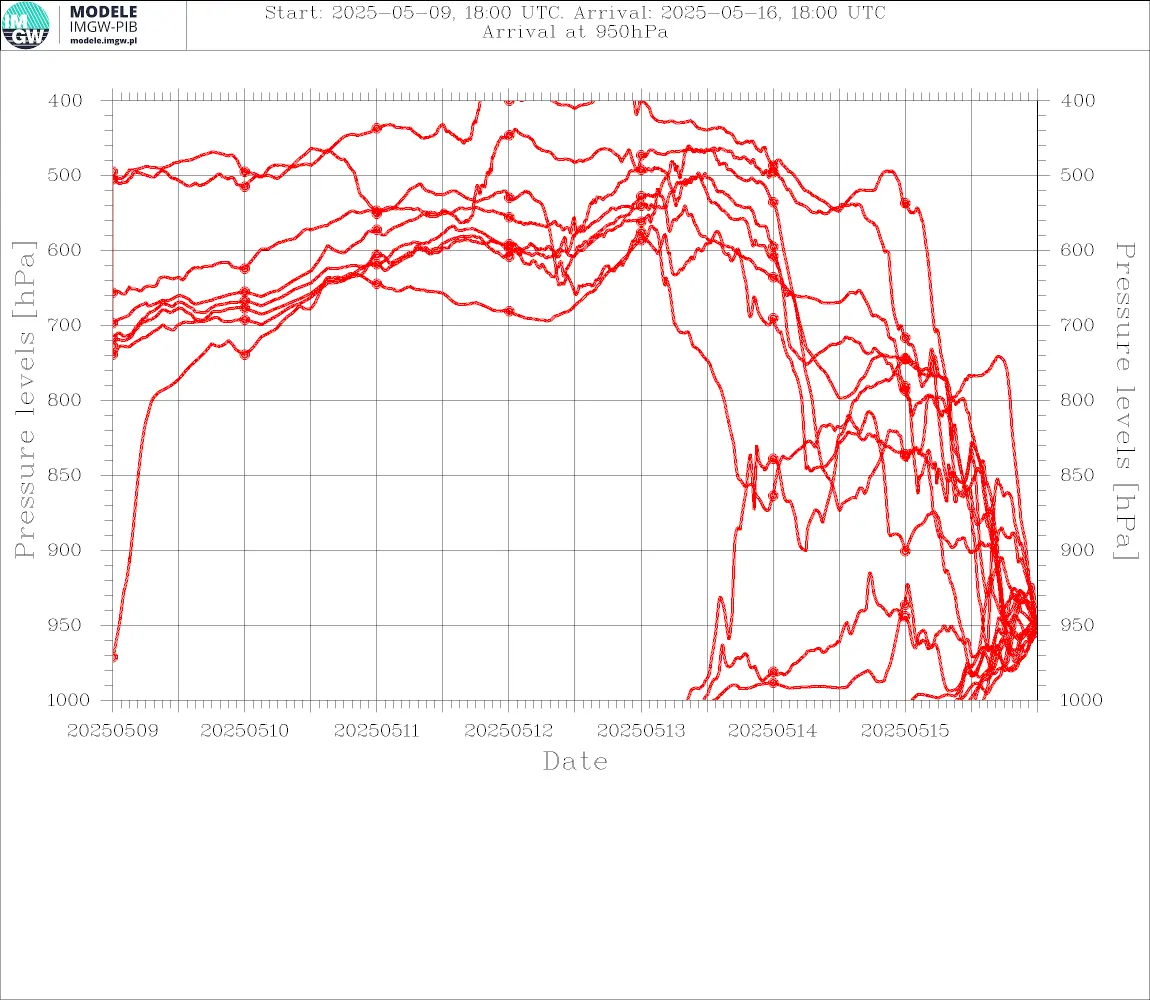The width and height of the screenshot is (1150, 1000).
Task: Click the left axis 1000 tick label
Action: (69, 700)
